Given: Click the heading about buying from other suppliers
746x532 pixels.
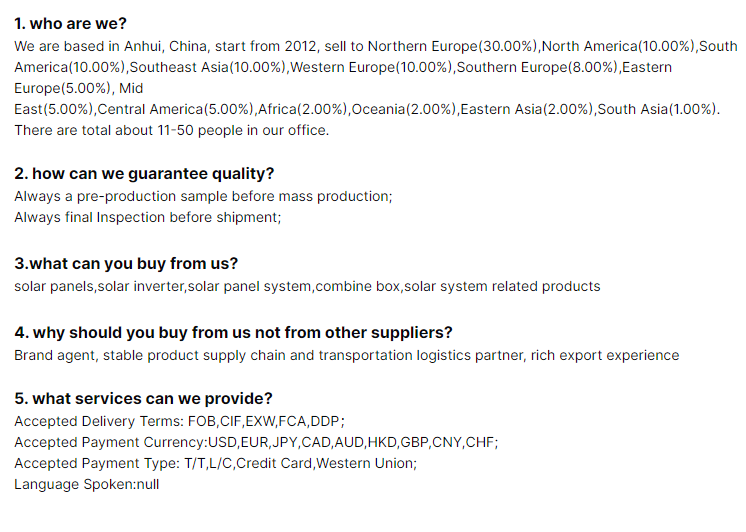Looking at the screenshot, I should [x=233, y=332].
